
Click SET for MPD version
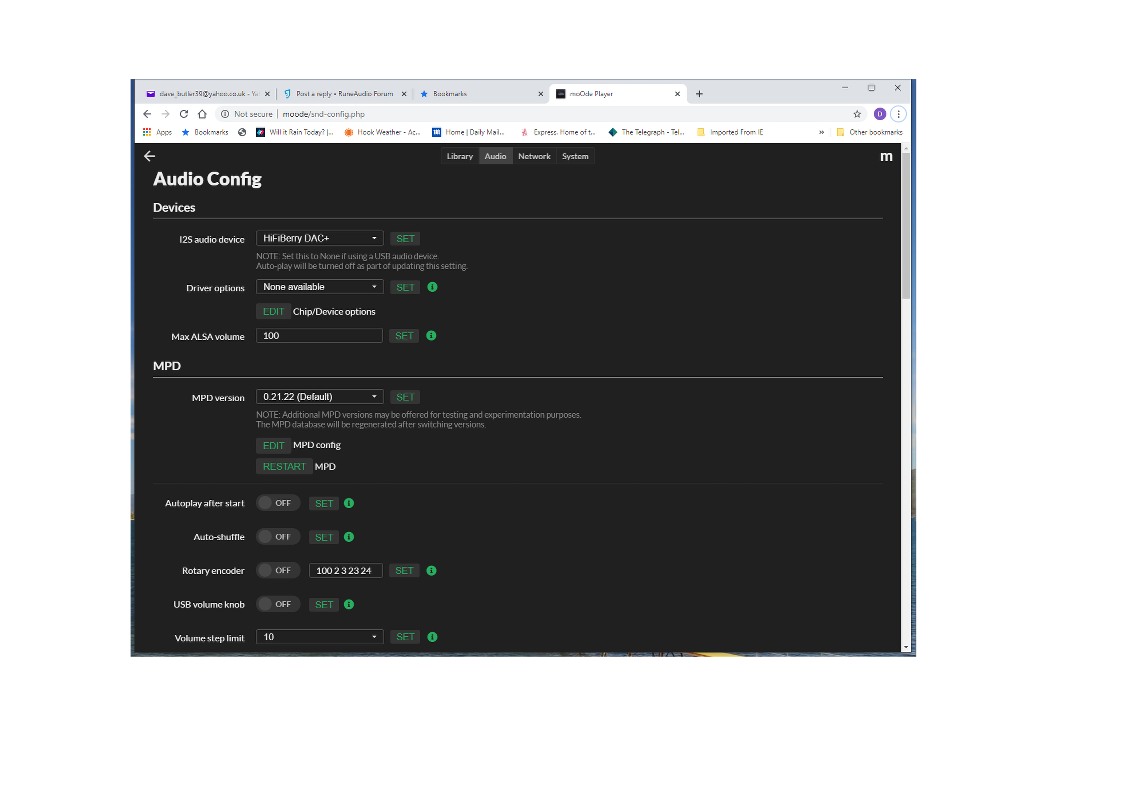pyautogui.click(x=405, y=397)
